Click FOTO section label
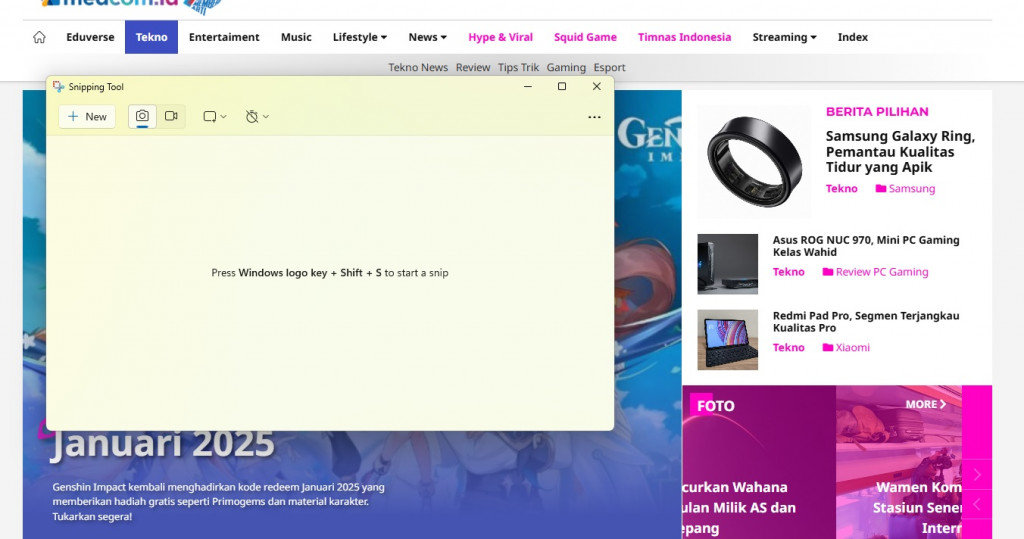 716,406
